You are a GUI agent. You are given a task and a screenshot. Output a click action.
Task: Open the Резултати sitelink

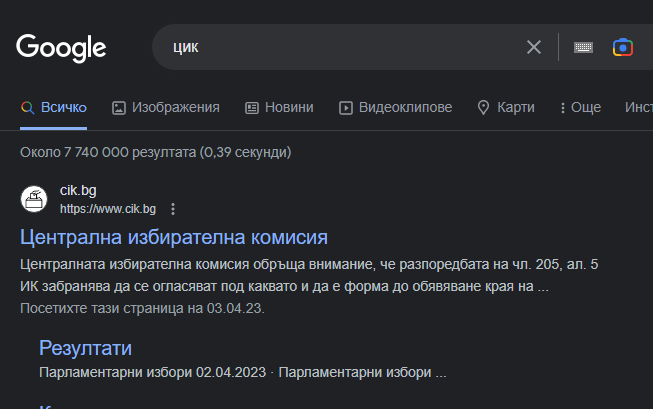click(x=85, y=348)
